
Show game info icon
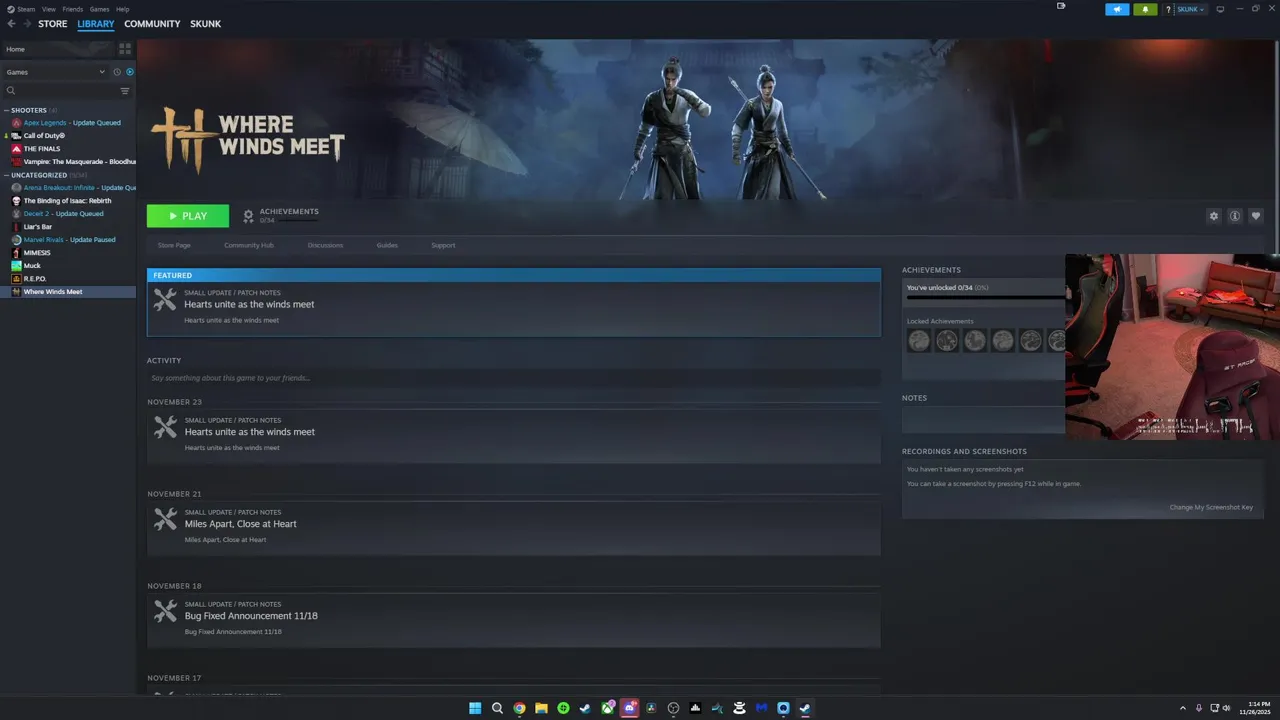[x=1235, y=216]
